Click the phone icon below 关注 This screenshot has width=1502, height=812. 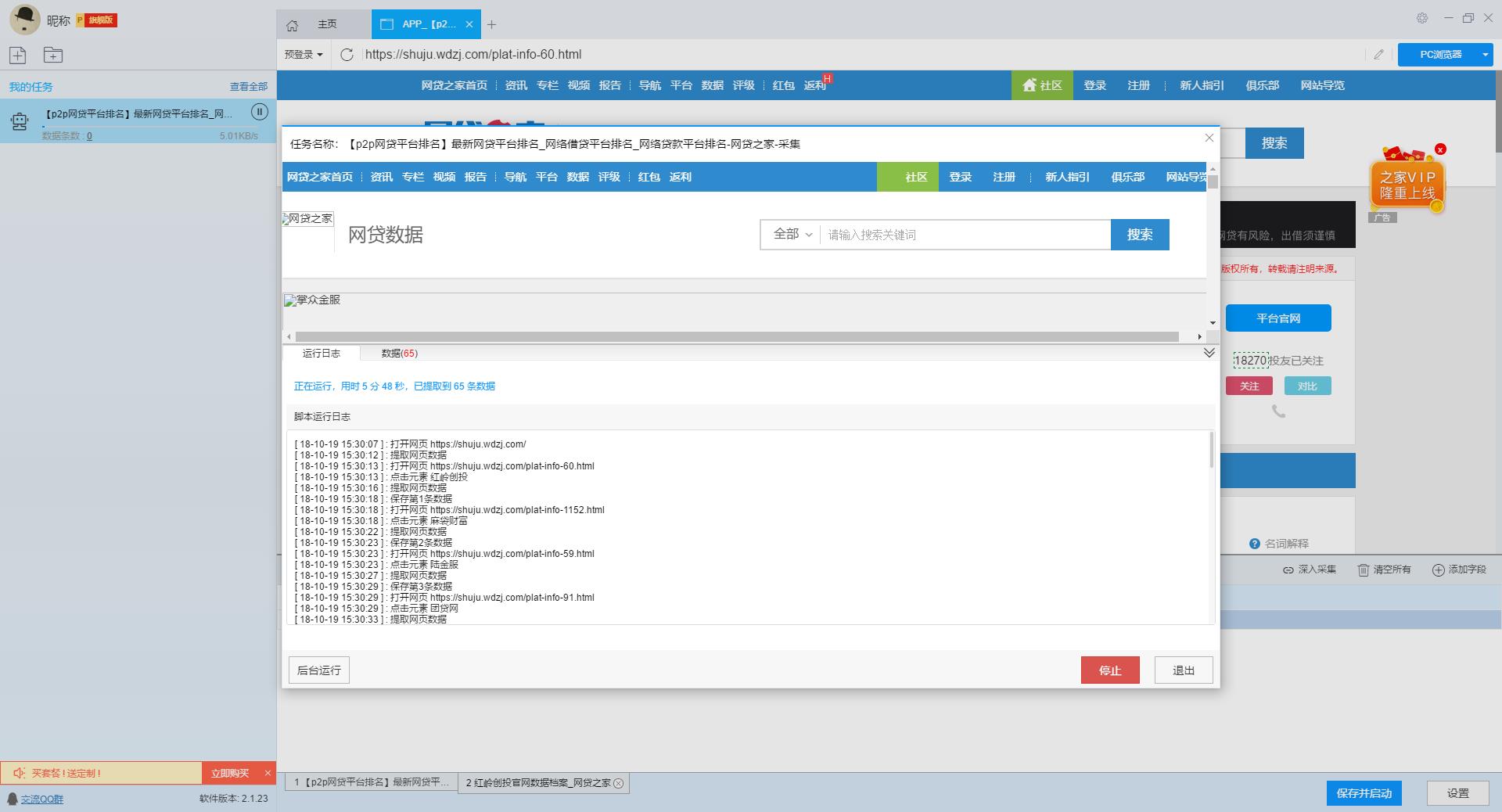1278,411
